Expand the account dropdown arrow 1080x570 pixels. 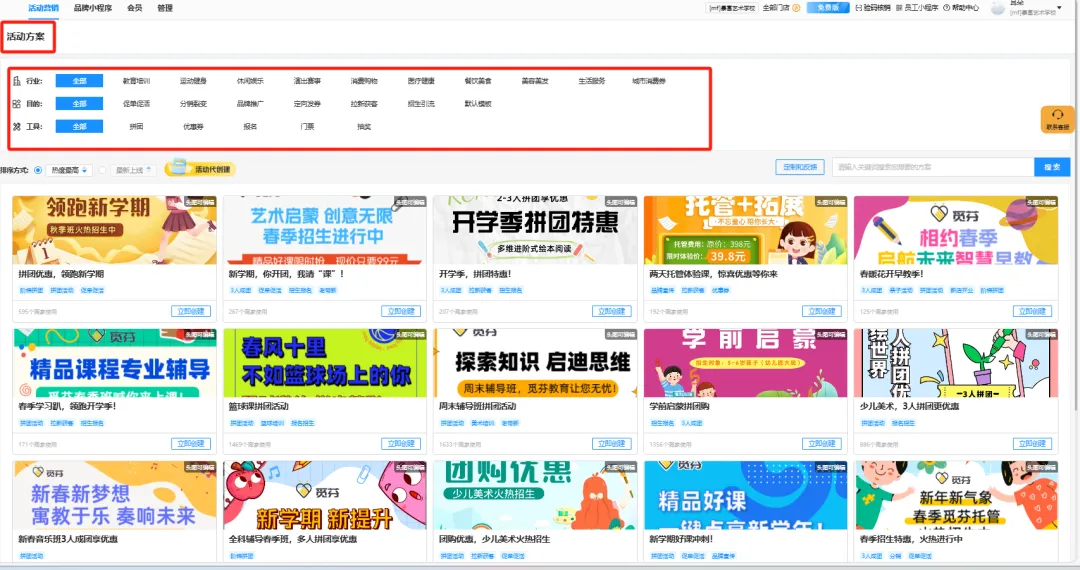coord(1060,8)
